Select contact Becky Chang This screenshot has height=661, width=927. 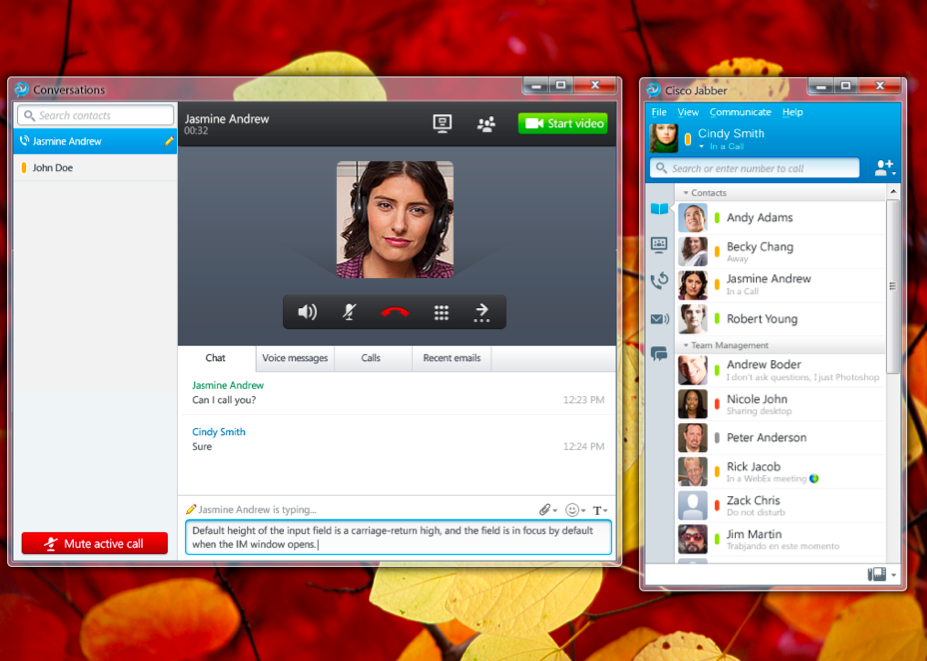(780, 251)
